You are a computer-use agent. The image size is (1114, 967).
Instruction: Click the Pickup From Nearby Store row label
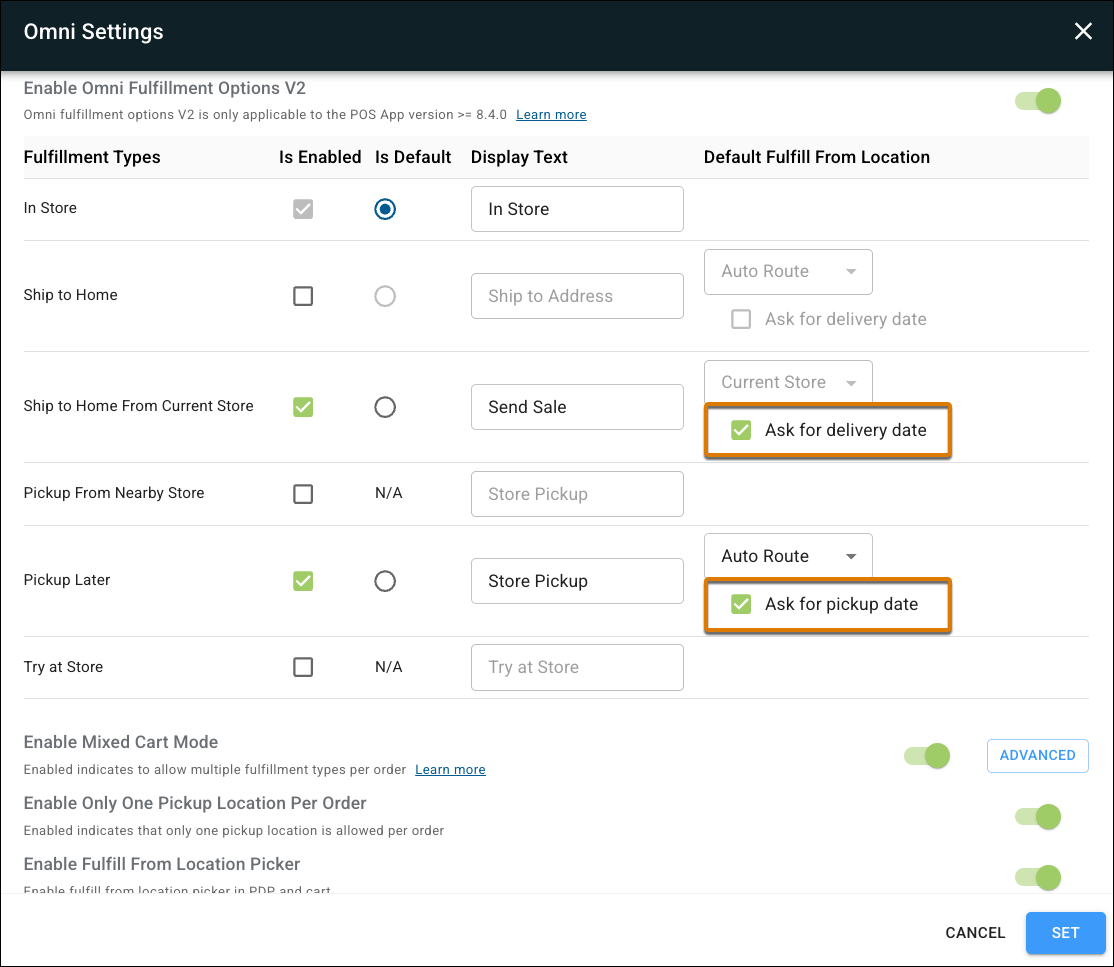point(114,493)
